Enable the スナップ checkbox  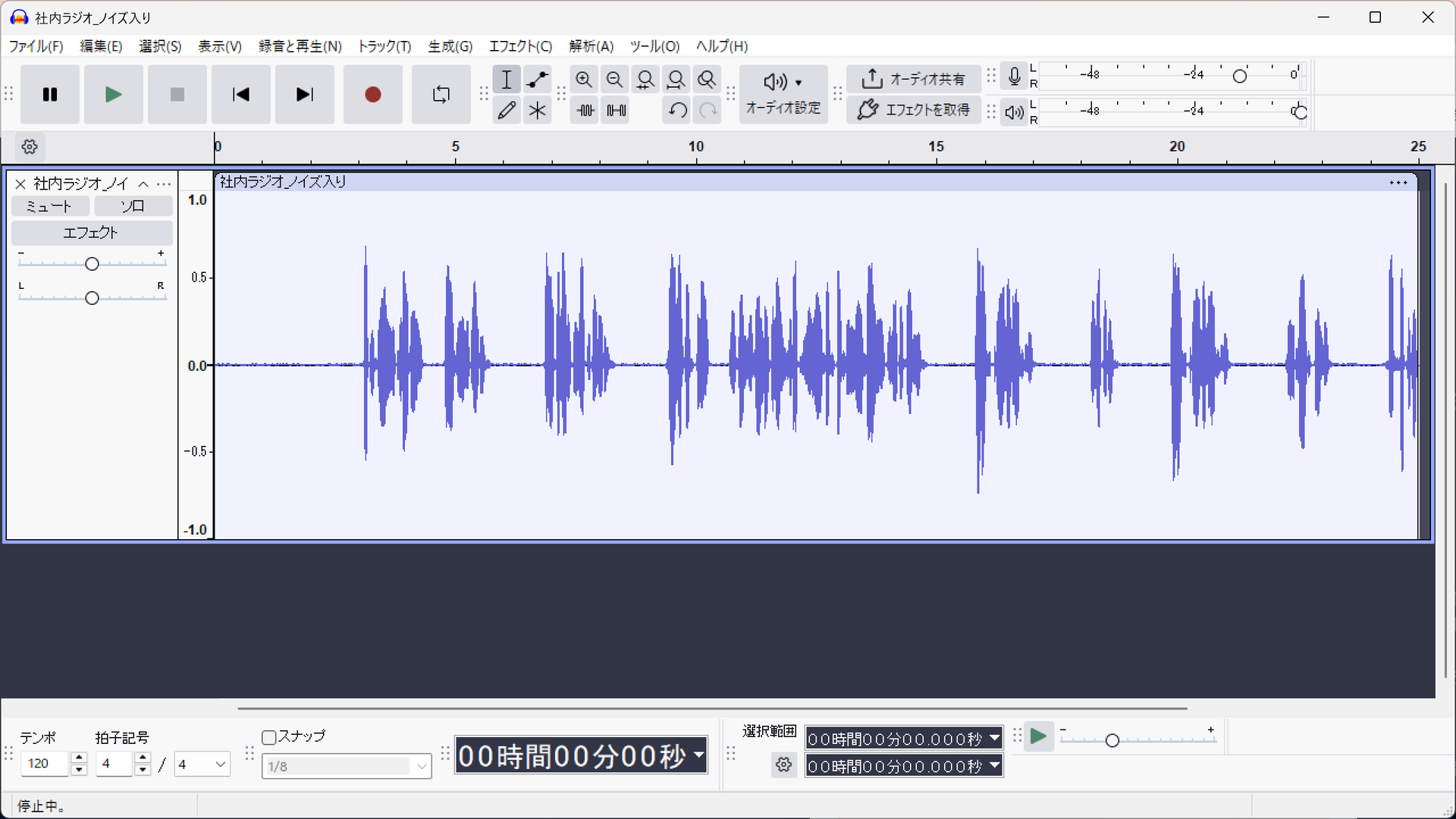point(268,737)
